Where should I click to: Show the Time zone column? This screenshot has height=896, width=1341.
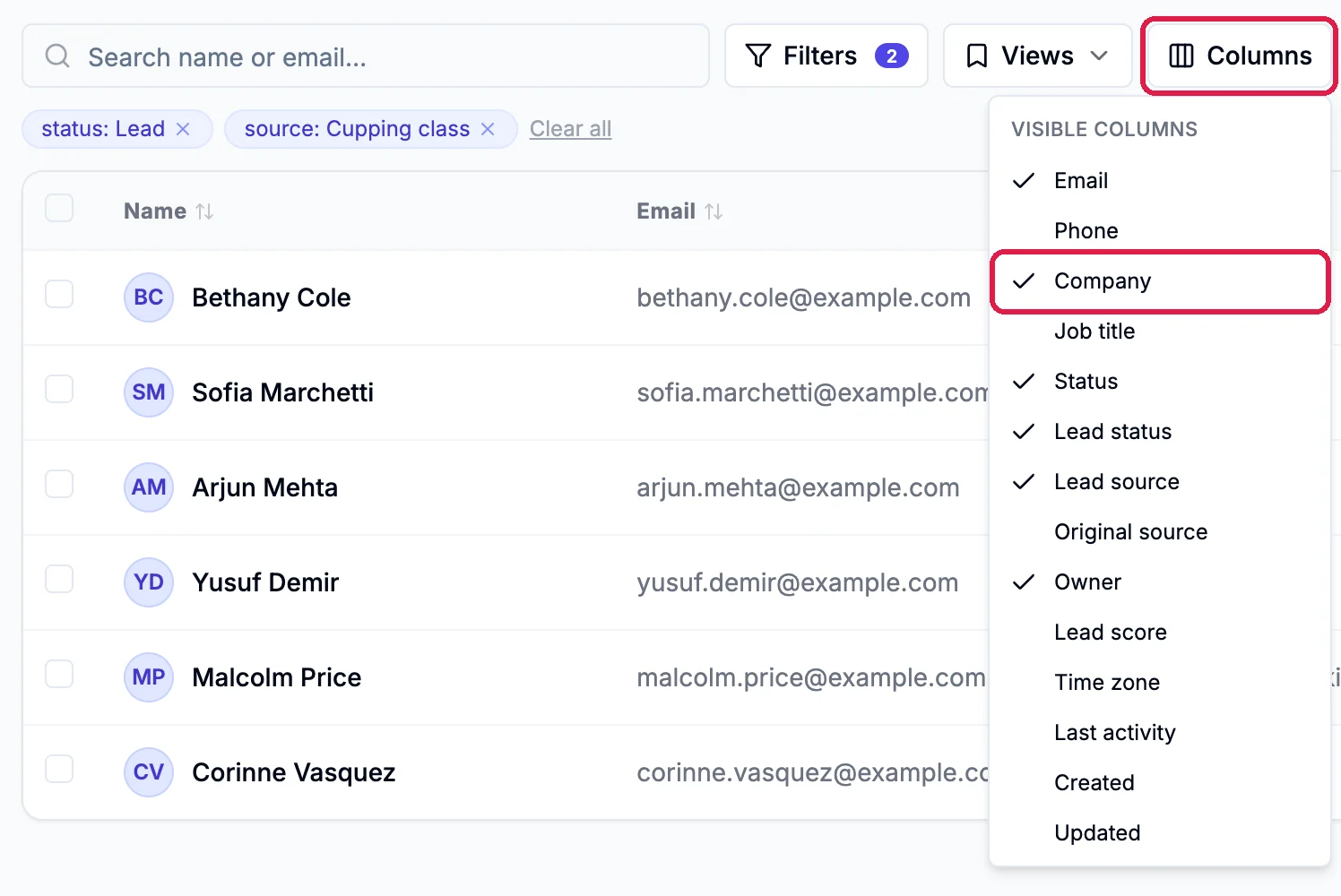point(1160,683)
